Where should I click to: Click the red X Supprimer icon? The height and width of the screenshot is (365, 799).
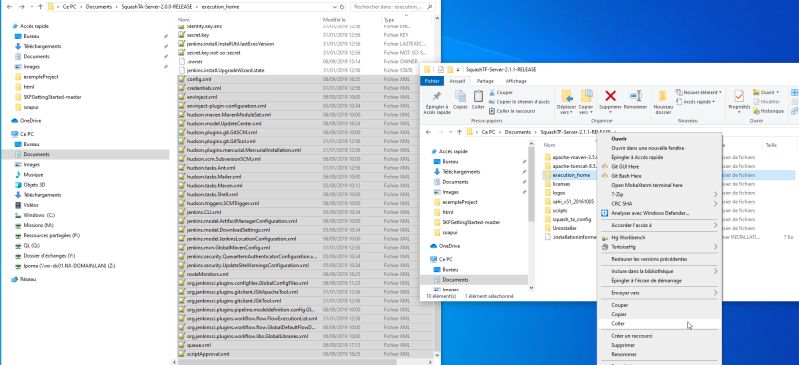click(610, 96)
